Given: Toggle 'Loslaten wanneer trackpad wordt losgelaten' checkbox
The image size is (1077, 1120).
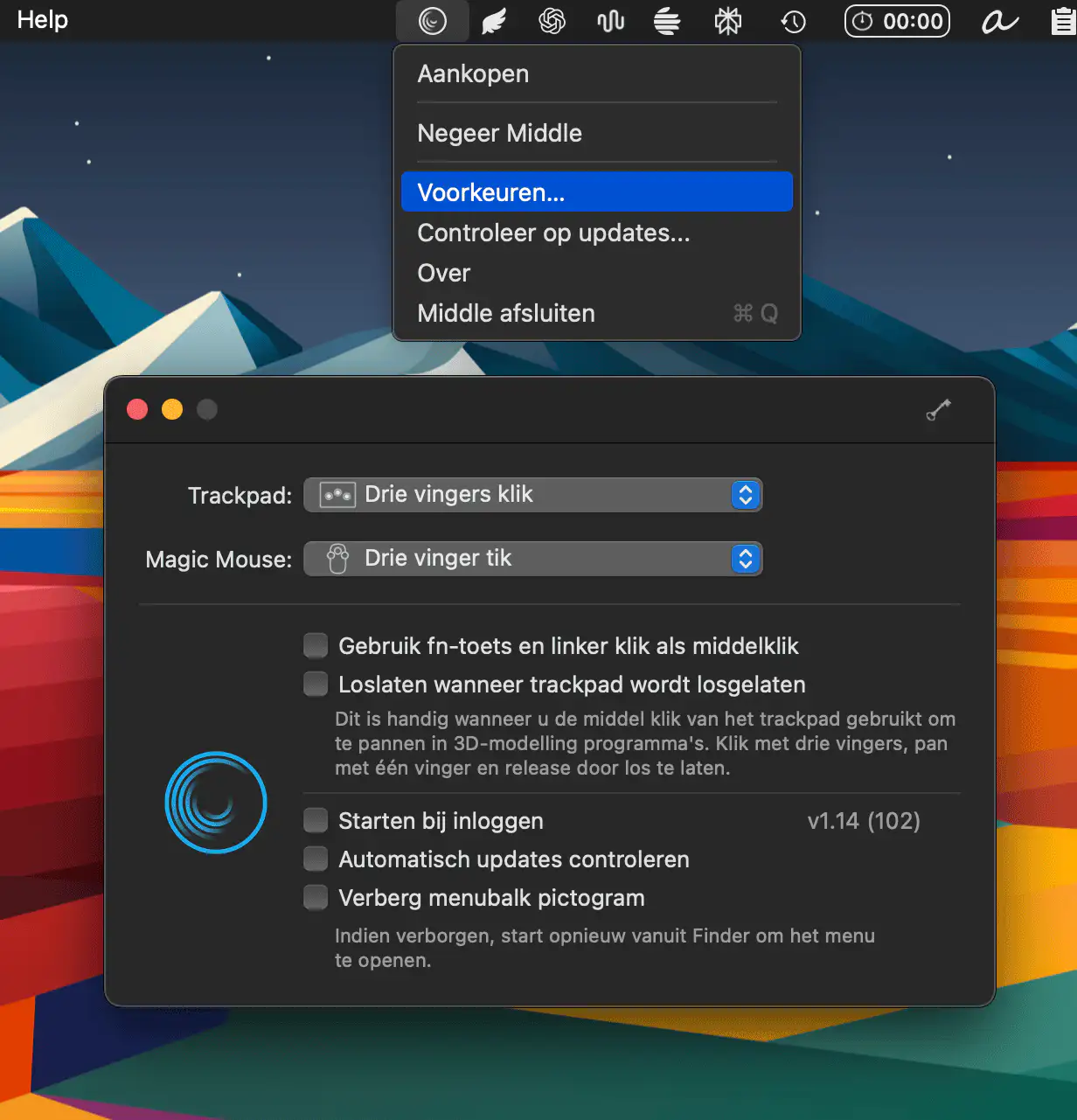Looking at the screenshot, I should [316, 684].
